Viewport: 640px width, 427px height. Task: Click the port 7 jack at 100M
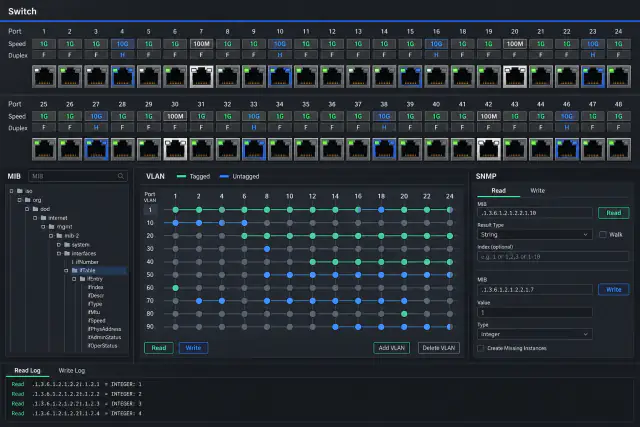(x=201, y=76)
